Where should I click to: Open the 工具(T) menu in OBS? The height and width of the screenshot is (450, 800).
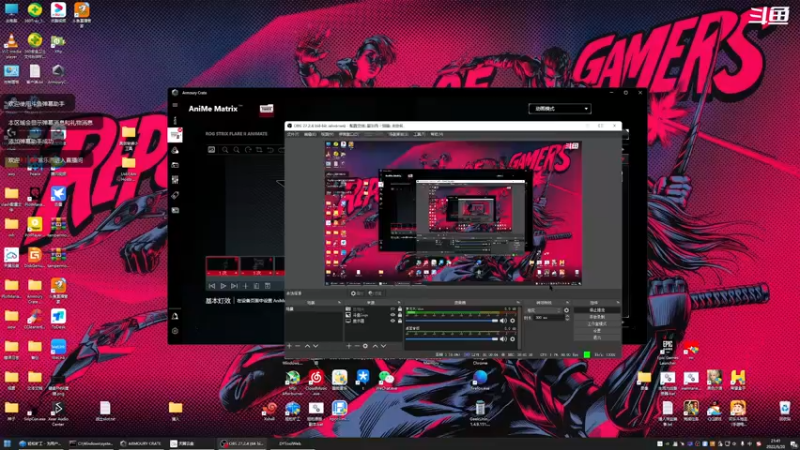[419, 134]
